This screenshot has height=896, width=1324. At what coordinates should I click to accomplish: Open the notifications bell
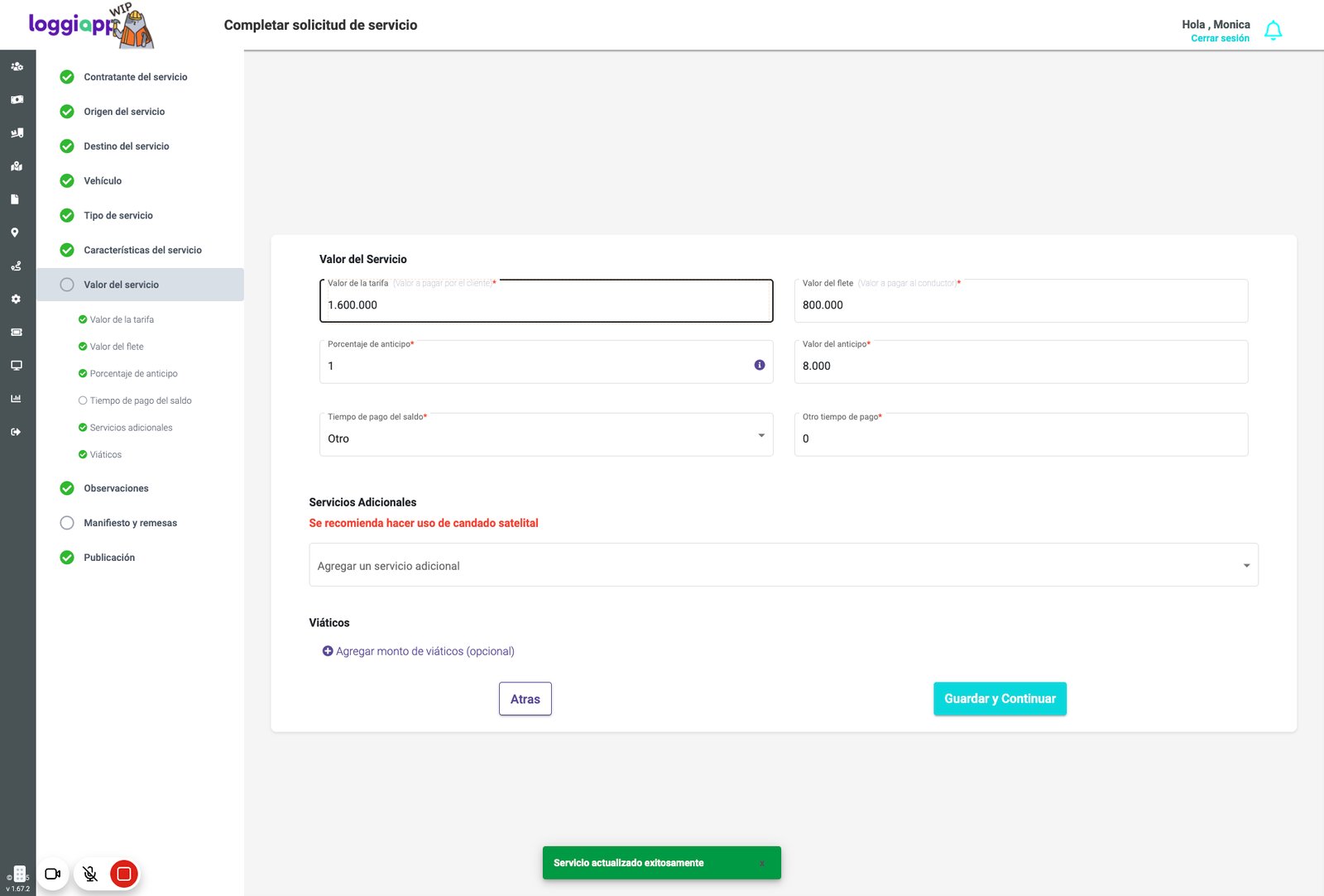coord(1274,31)
